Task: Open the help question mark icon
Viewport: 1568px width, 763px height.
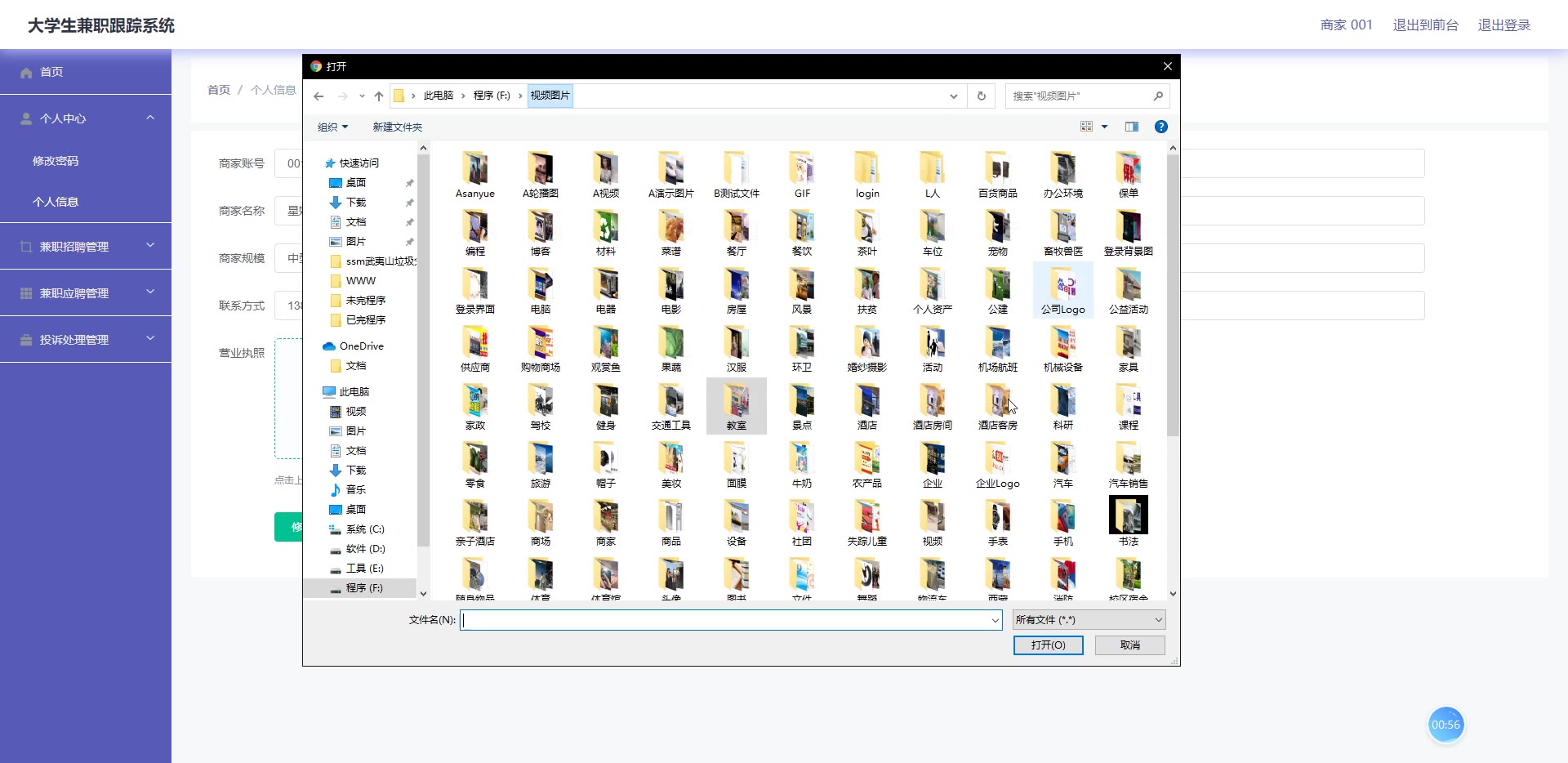Action: click(1160, 127)
